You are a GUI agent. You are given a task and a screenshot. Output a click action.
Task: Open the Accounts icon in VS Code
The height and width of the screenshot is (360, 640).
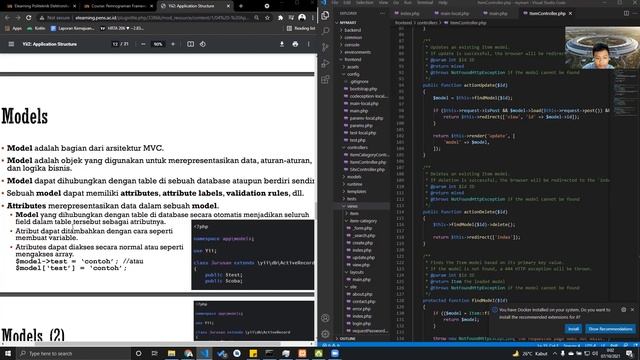tap(325, 318)
